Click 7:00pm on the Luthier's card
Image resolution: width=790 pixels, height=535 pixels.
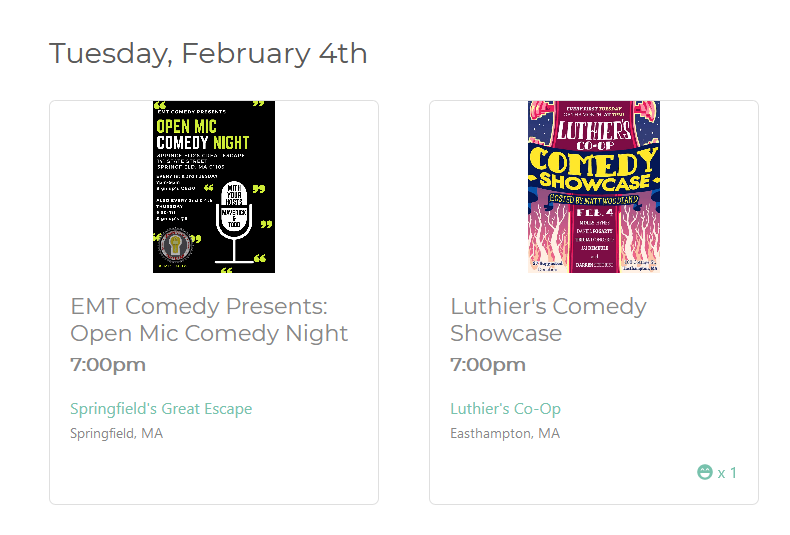point(488,364)
